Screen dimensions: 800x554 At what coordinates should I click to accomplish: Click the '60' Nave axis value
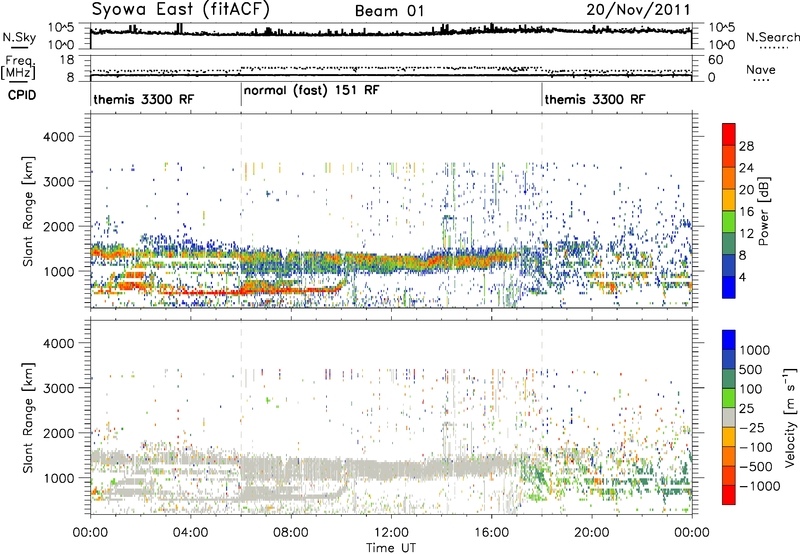click(x=716, y=60)
